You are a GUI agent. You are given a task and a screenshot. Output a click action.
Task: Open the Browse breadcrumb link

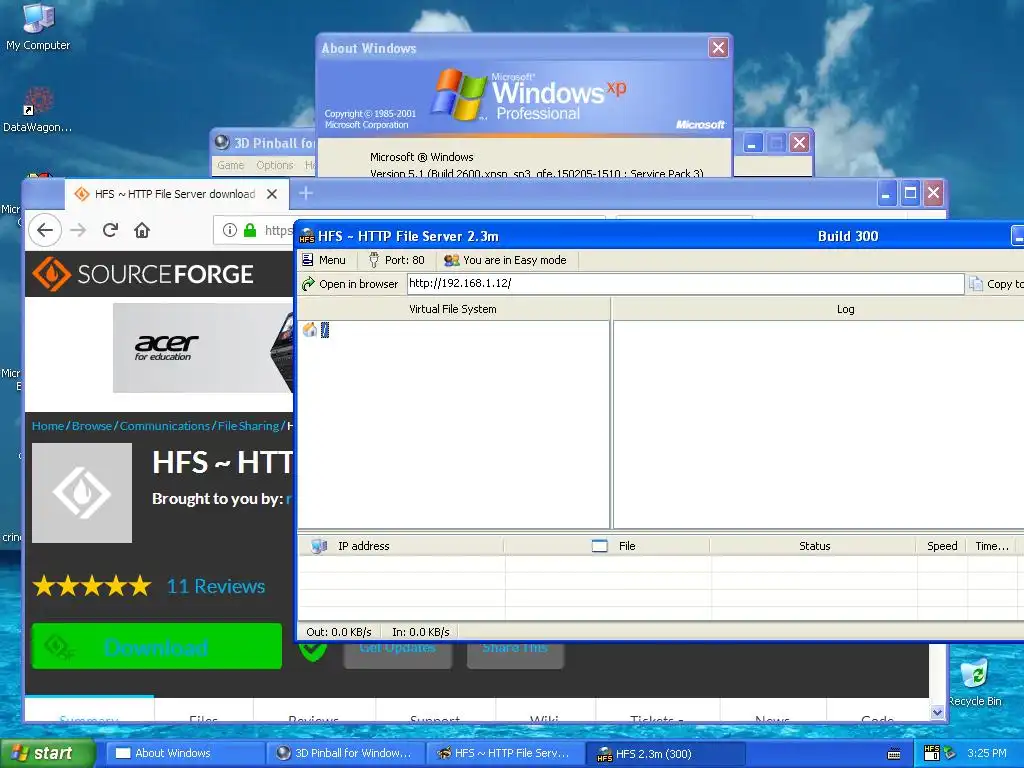coord(91,426)
